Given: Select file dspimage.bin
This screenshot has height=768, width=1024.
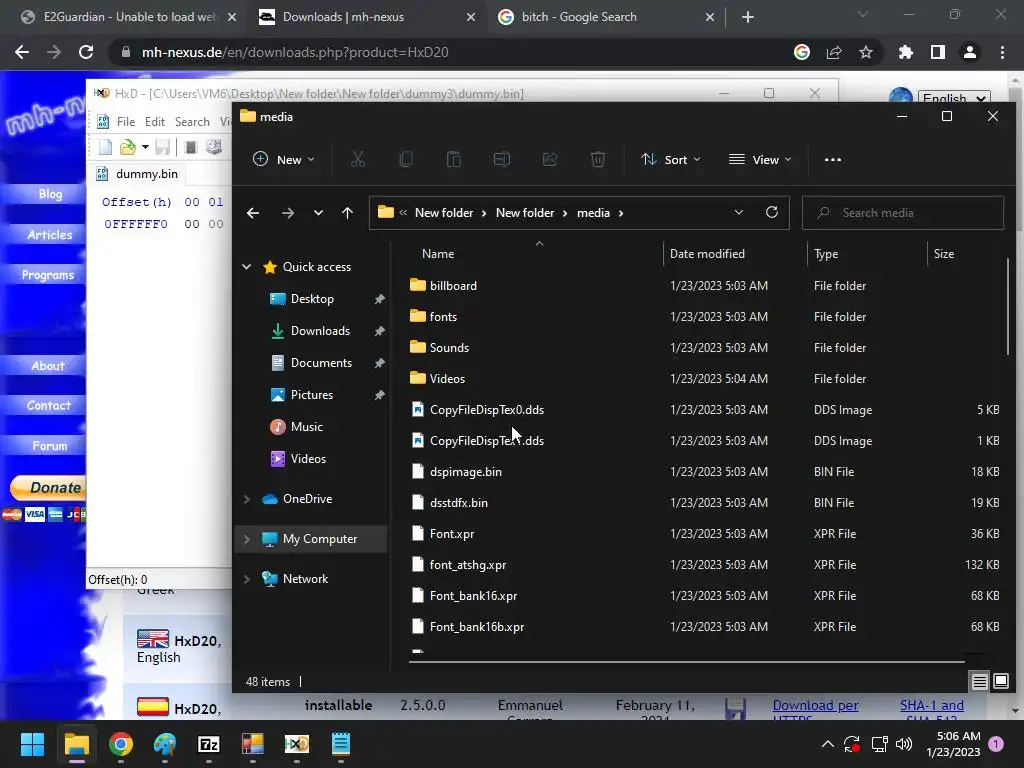Looking at the screenshot, I should tap(466, 472).
